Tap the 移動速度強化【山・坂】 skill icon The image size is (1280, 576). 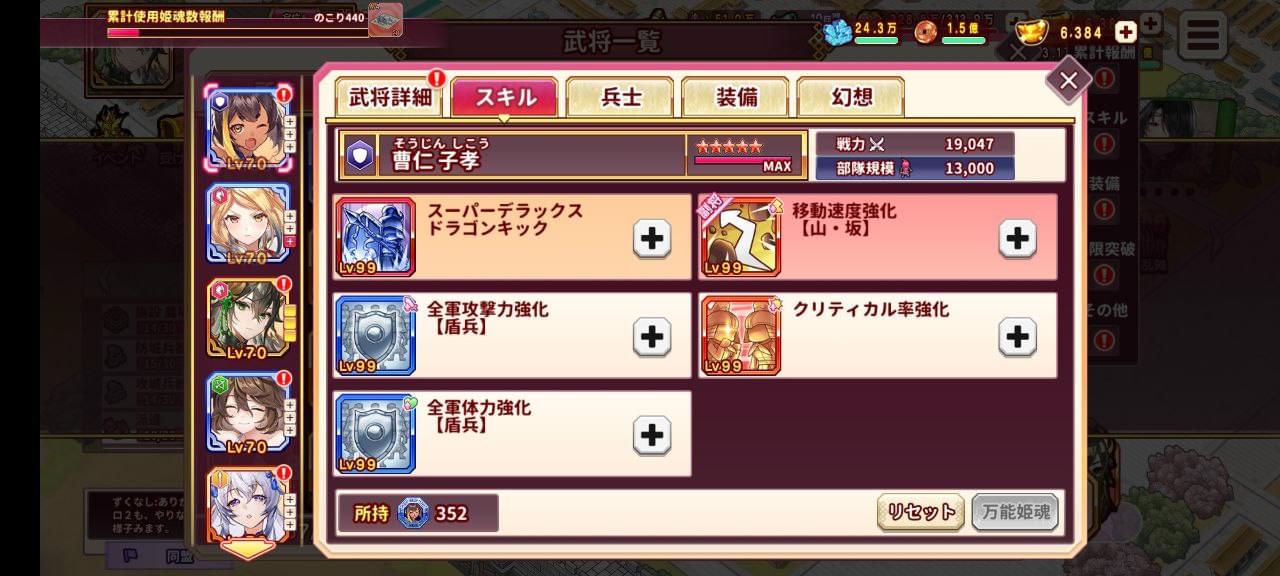741,237
